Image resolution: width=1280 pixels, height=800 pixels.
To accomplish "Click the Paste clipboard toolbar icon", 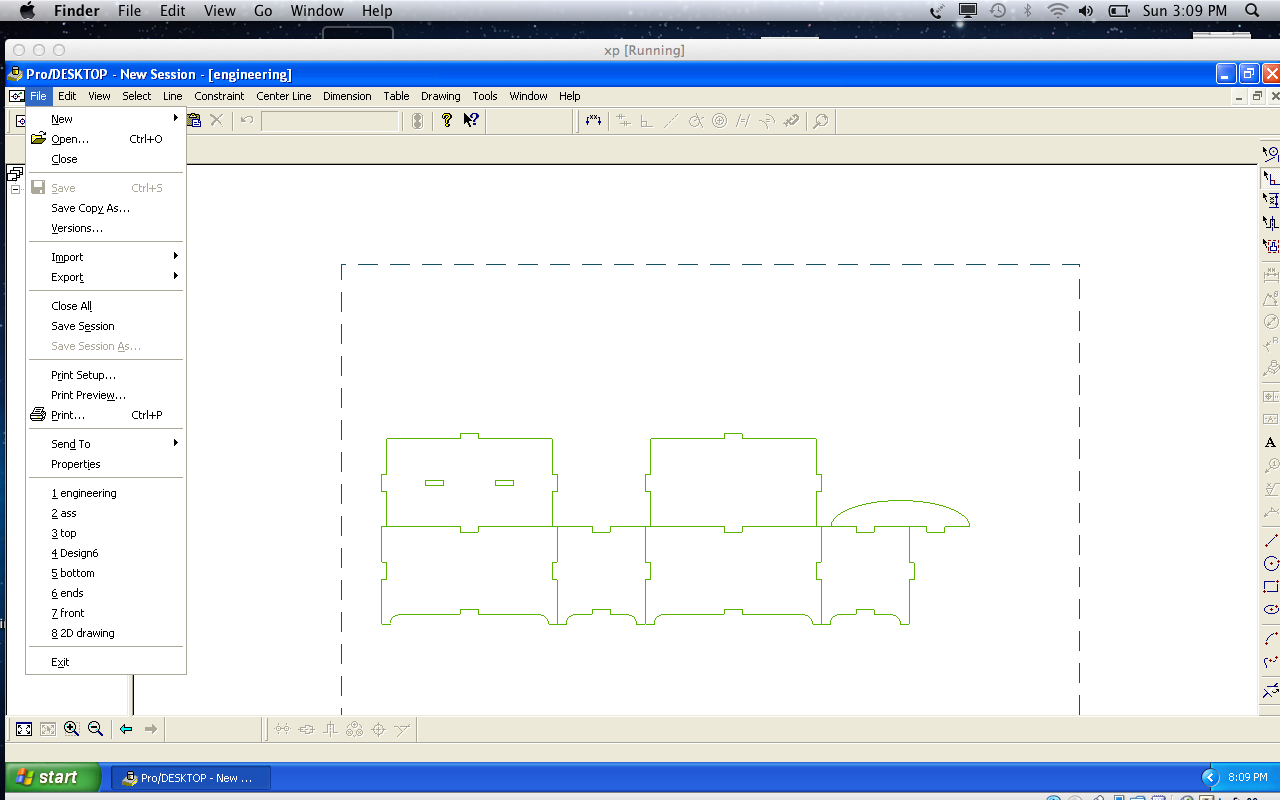I will (x=194, y=120).
